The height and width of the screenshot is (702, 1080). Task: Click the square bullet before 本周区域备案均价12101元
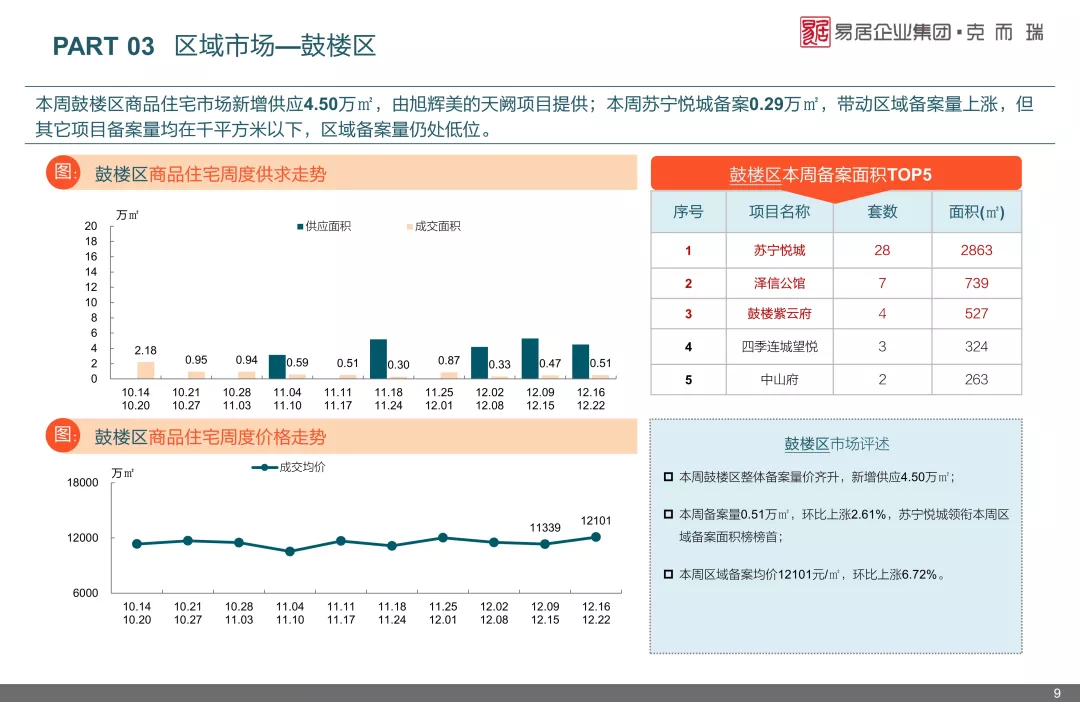click(x=668, y=574)
